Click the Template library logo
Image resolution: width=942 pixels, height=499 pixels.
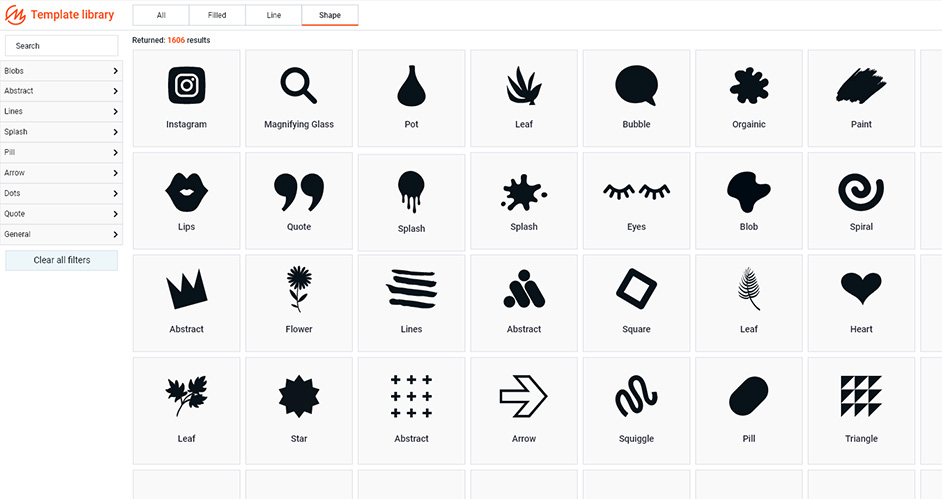(59, 15)
